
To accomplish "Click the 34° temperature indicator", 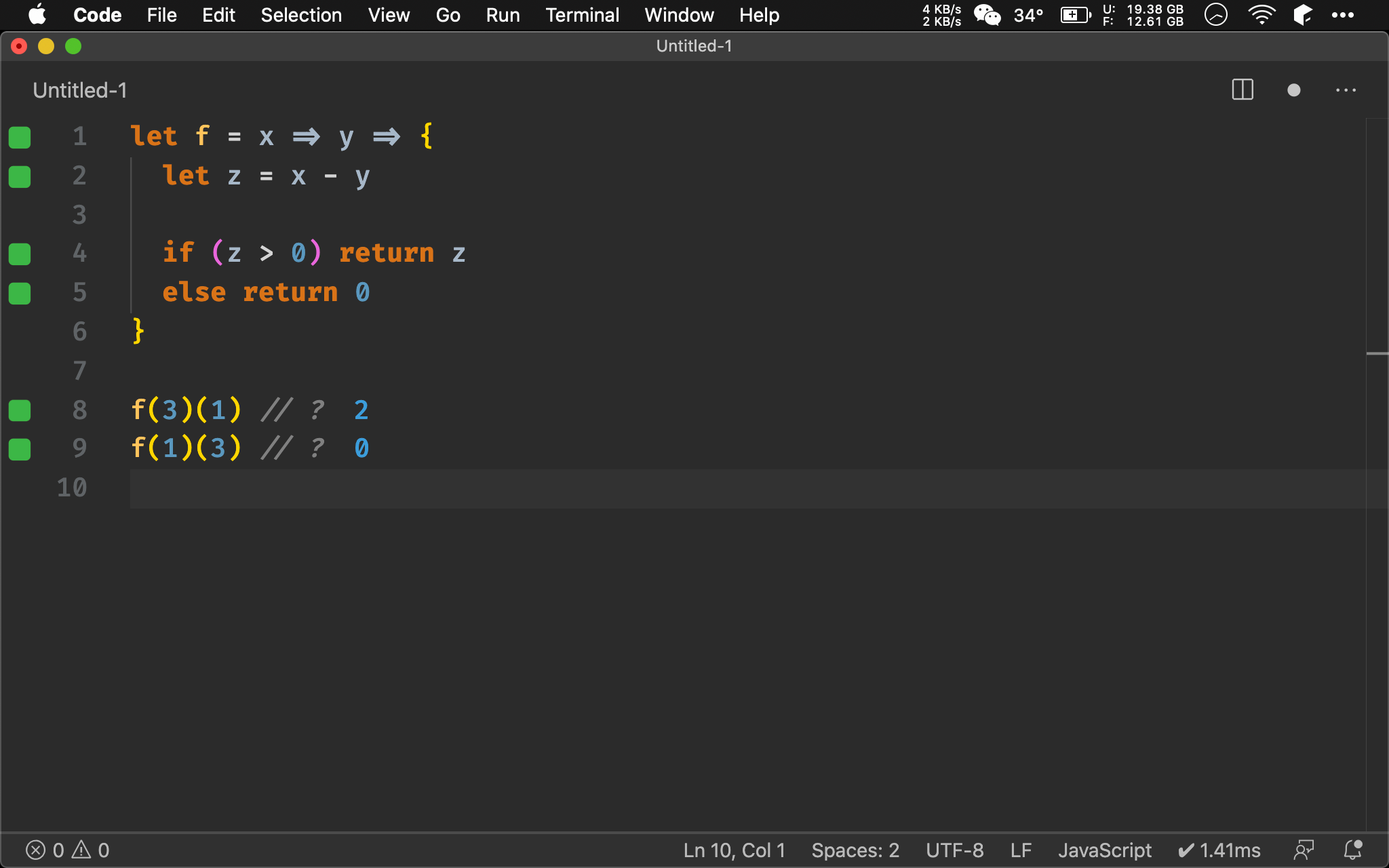I will click(1028, 15).
